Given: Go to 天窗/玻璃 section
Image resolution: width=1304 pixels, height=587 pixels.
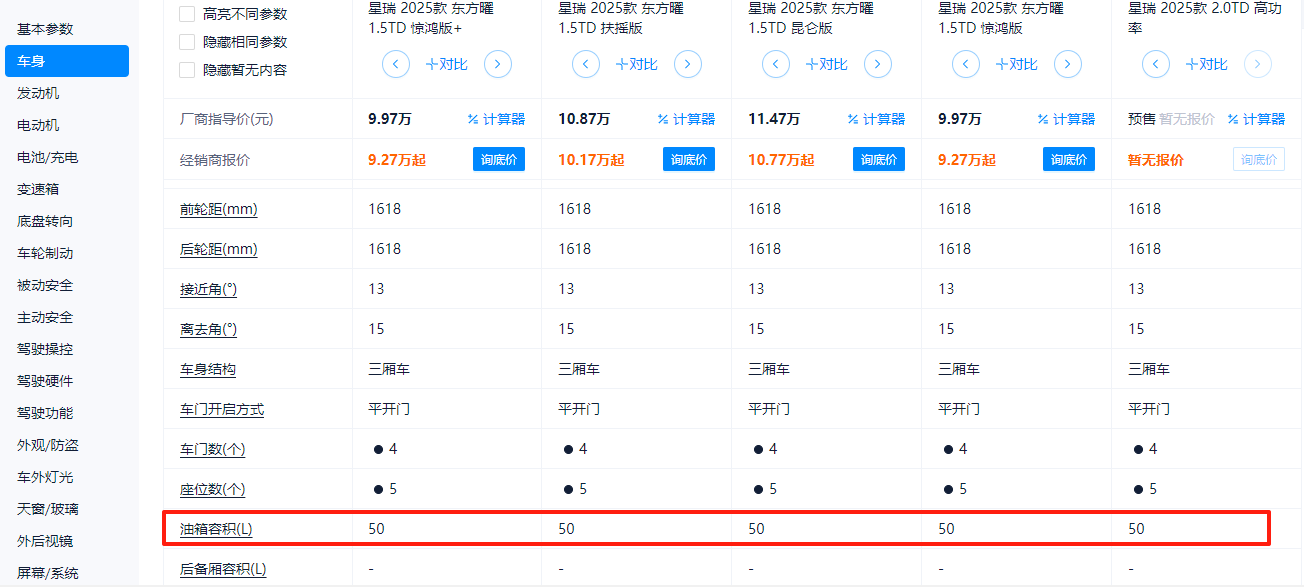Looking at the screenshot, I should pyautogui.click(x=47, y=509).
